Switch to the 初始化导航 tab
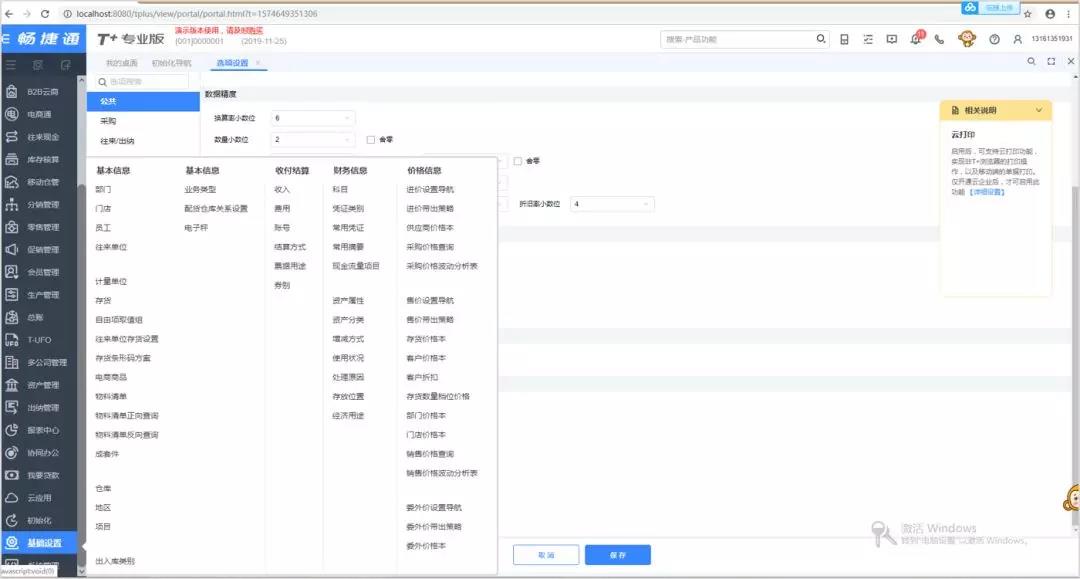 pyautogui.click(x=172, y=63)
